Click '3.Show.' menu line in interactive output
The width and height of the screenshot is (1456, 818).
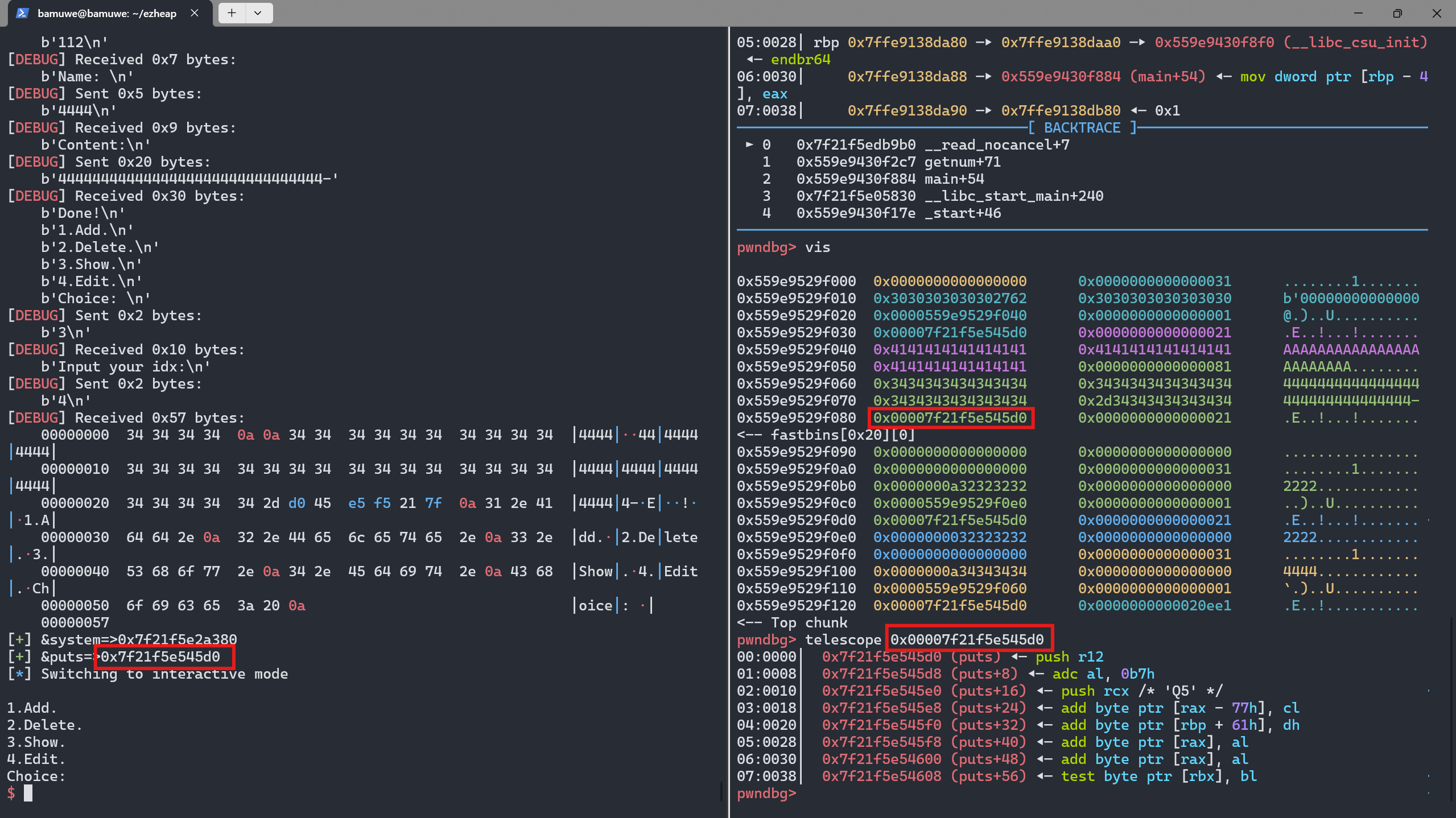[36, 742]
